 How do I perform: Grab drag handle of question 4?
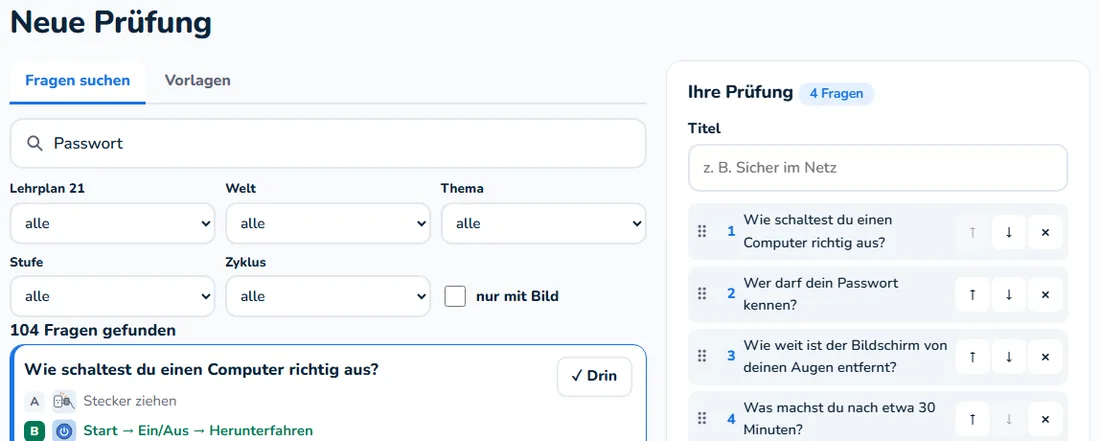[702, 419]
